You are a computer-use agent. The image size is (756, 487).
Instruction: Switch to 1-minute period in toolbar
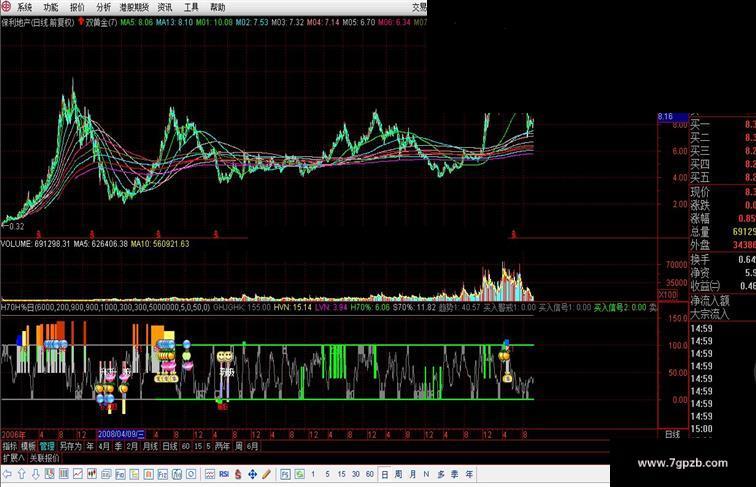tap(313, 474)
